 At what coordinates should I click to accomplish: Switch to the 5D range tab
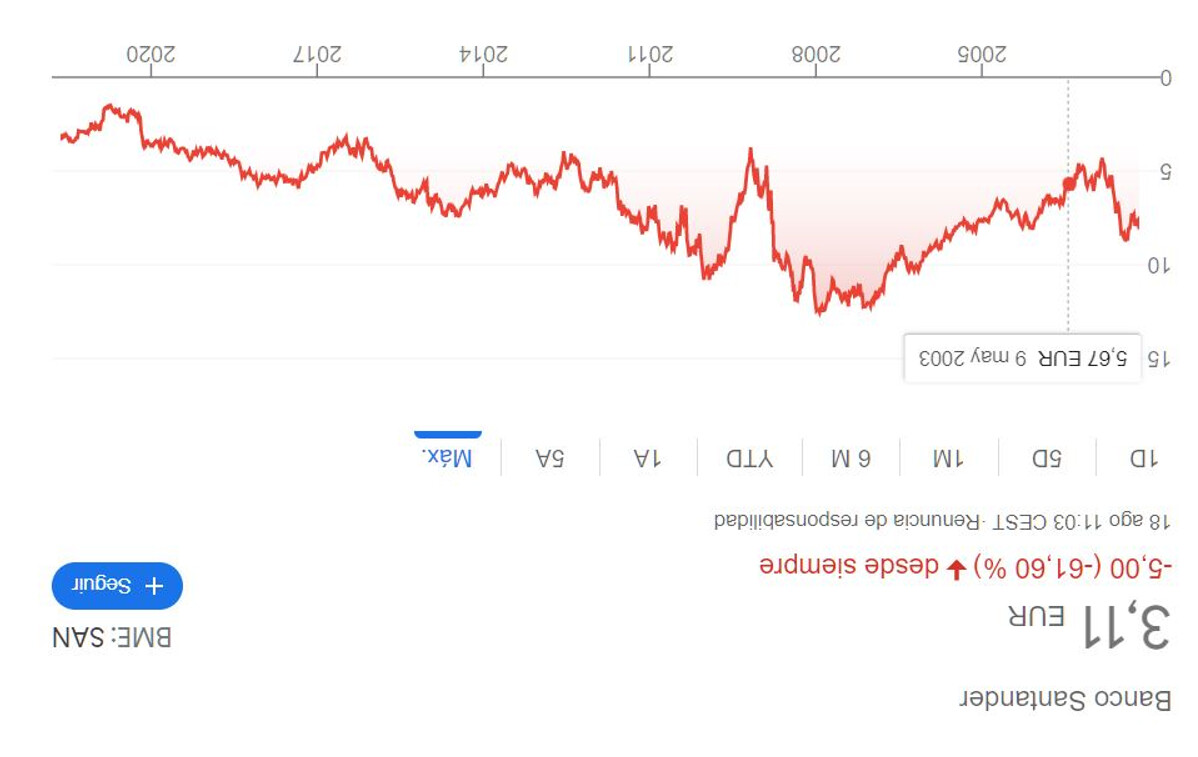1046,458
